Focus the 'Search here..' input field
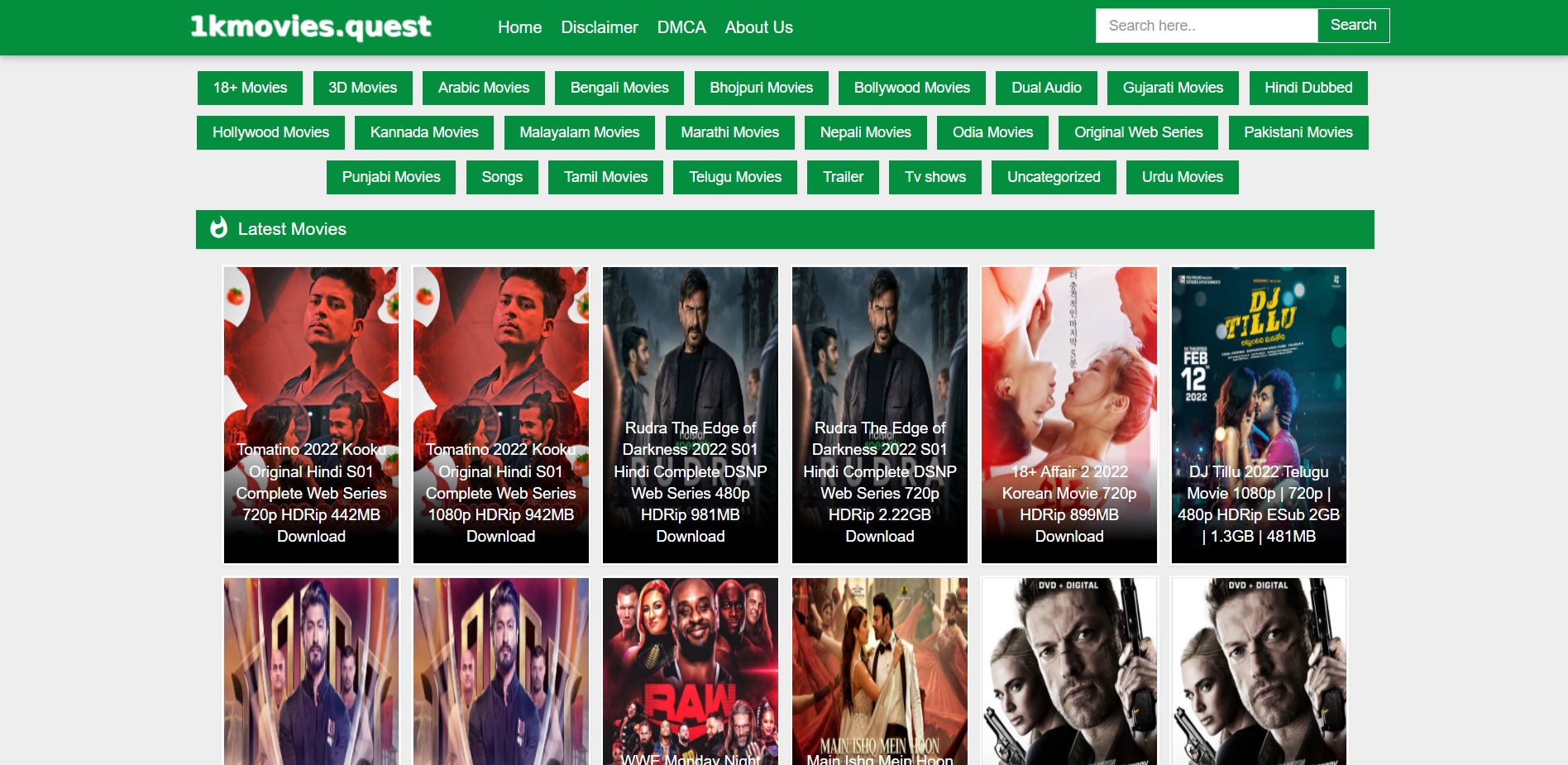 click(1207, 26)
